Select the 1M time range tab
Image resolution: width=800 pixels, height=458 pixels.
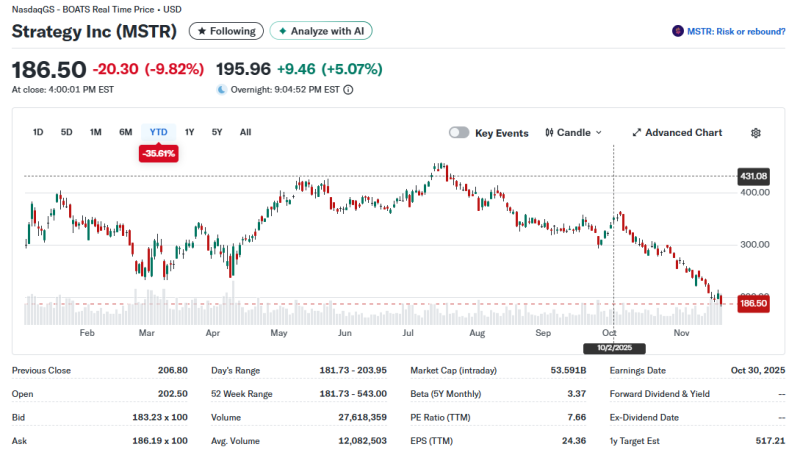[95, 132]
